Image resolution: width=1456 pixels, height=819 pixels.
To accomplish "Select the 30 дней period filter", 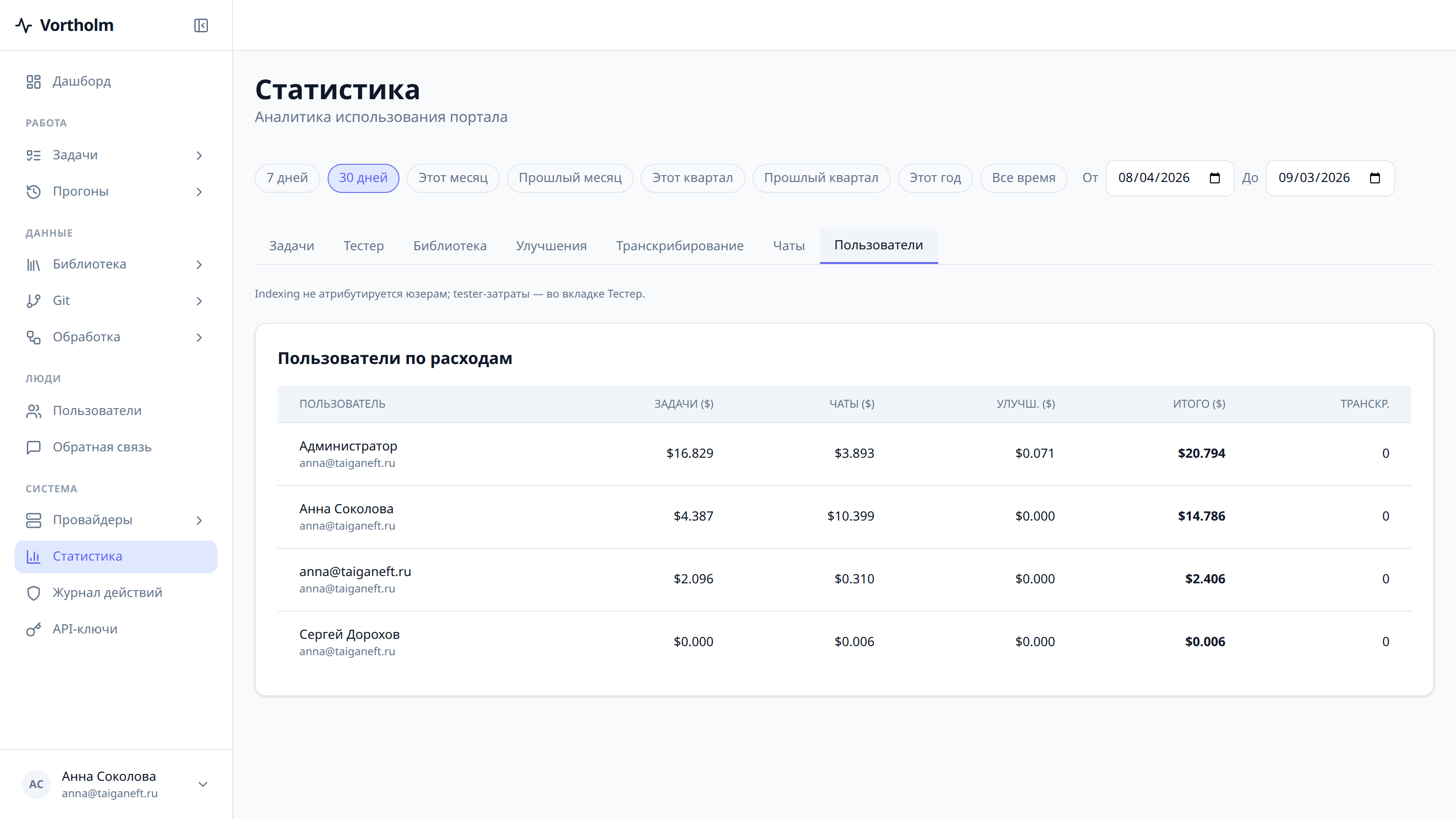I will pyautogui.click(x=364, y=178).
